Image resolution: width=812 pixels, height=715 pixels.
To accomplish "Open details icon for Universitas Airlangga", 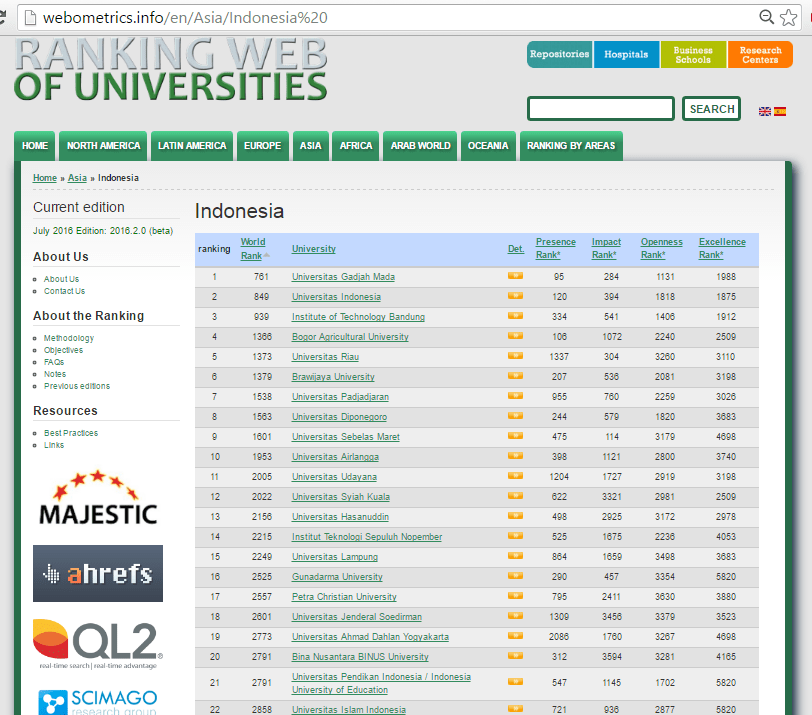I will click(x=515, y=456).
